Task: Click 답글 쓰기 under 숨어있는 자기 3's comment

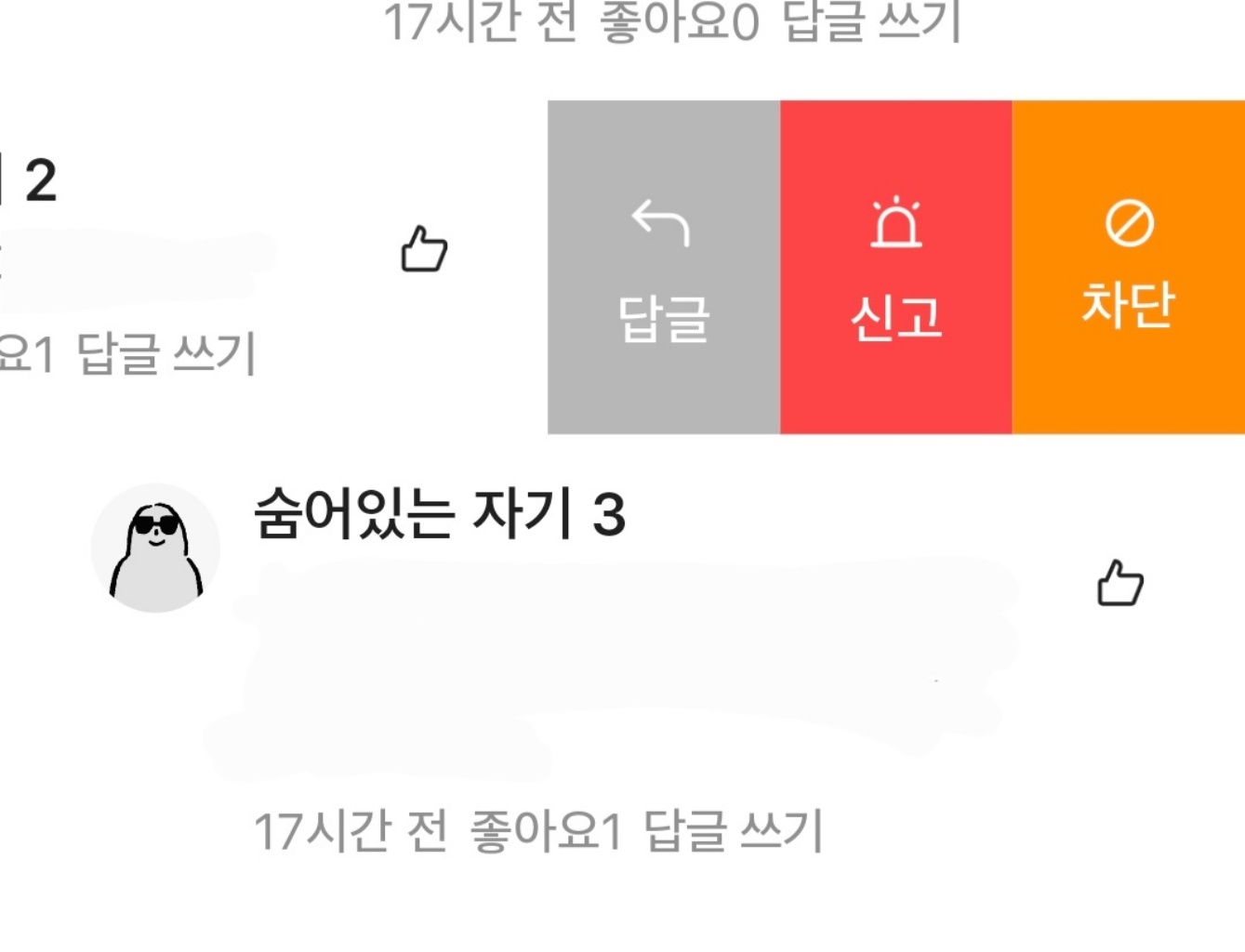Action: [x=734, y=830]
